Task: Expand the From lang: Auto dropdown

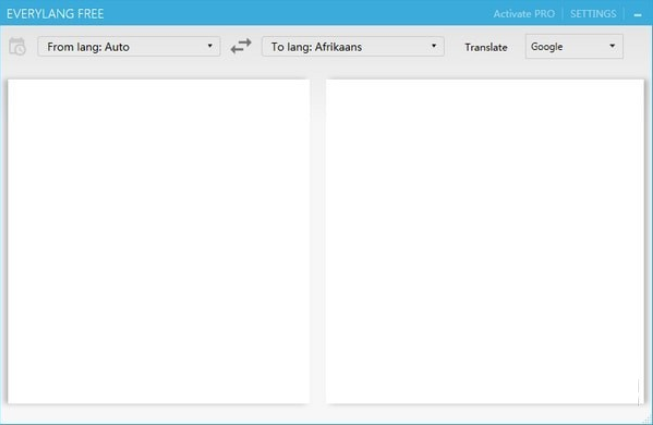Action: (129, 47)
